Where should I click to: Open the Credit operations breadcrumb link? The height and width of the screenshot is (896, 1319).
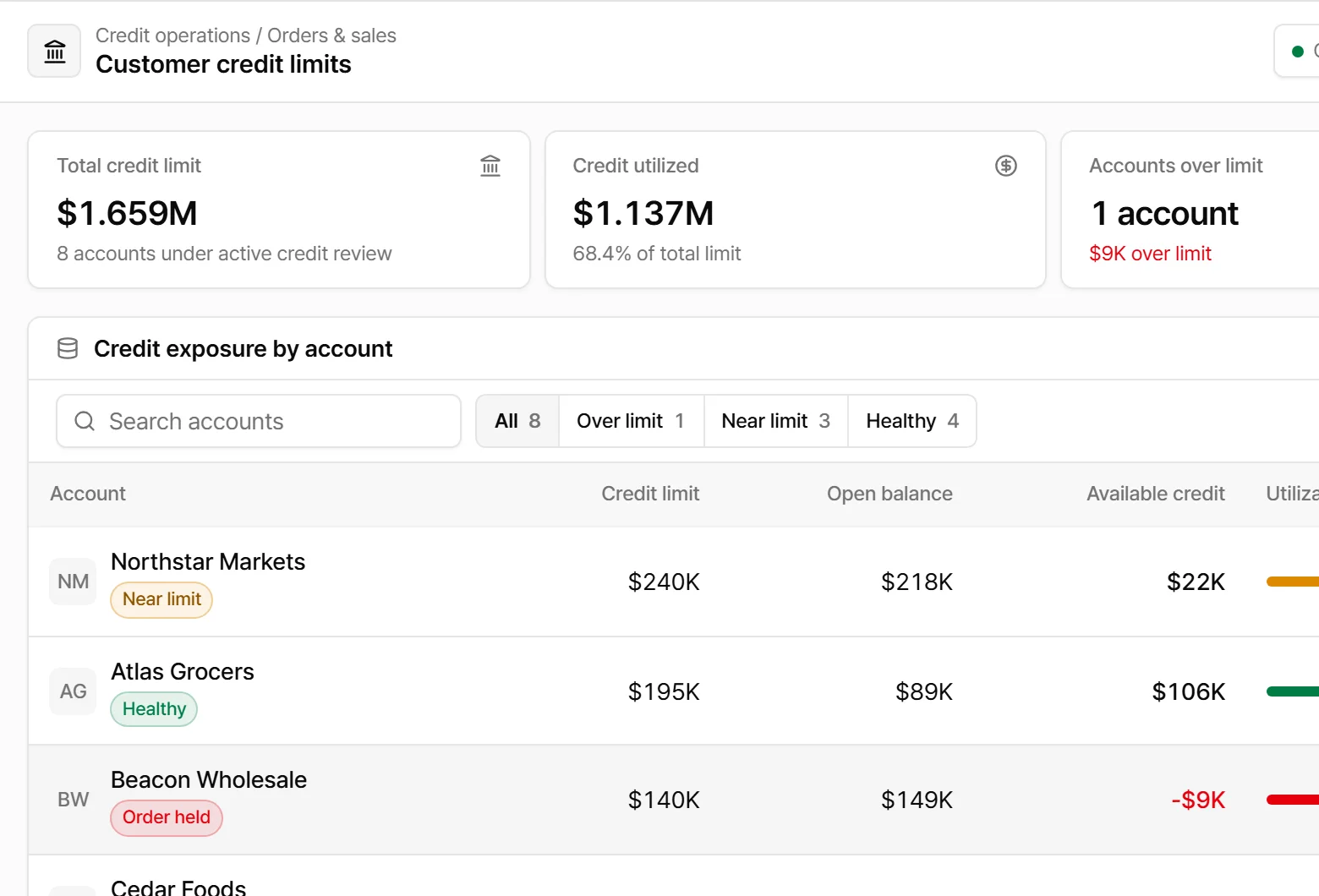point(172,36)
